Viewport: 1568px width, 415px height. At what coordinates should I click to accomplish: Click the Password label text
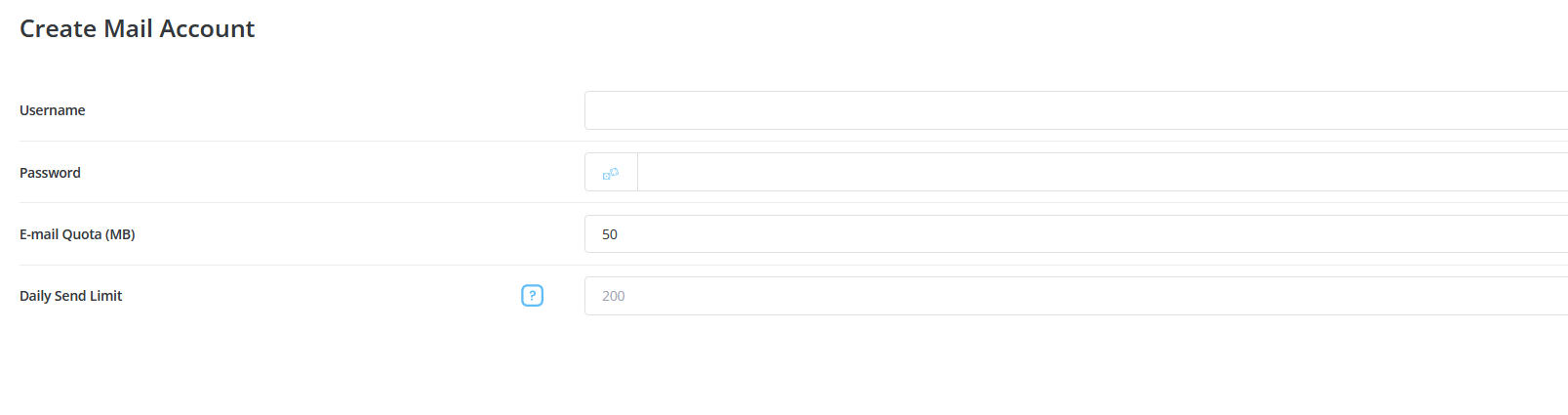[x=50, y=173]
